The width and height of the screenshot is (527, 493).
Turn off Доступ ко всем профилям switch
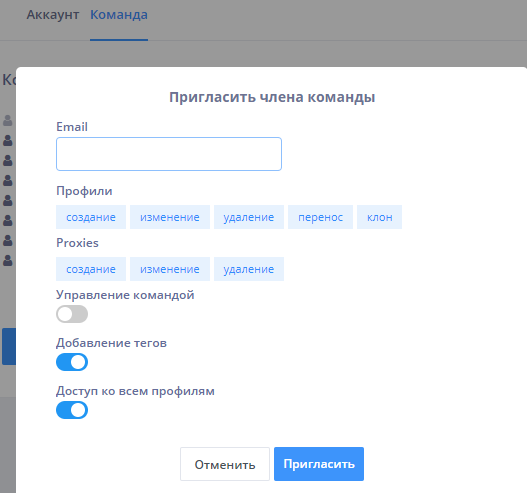pyautogui.click(x=72, y=410)
